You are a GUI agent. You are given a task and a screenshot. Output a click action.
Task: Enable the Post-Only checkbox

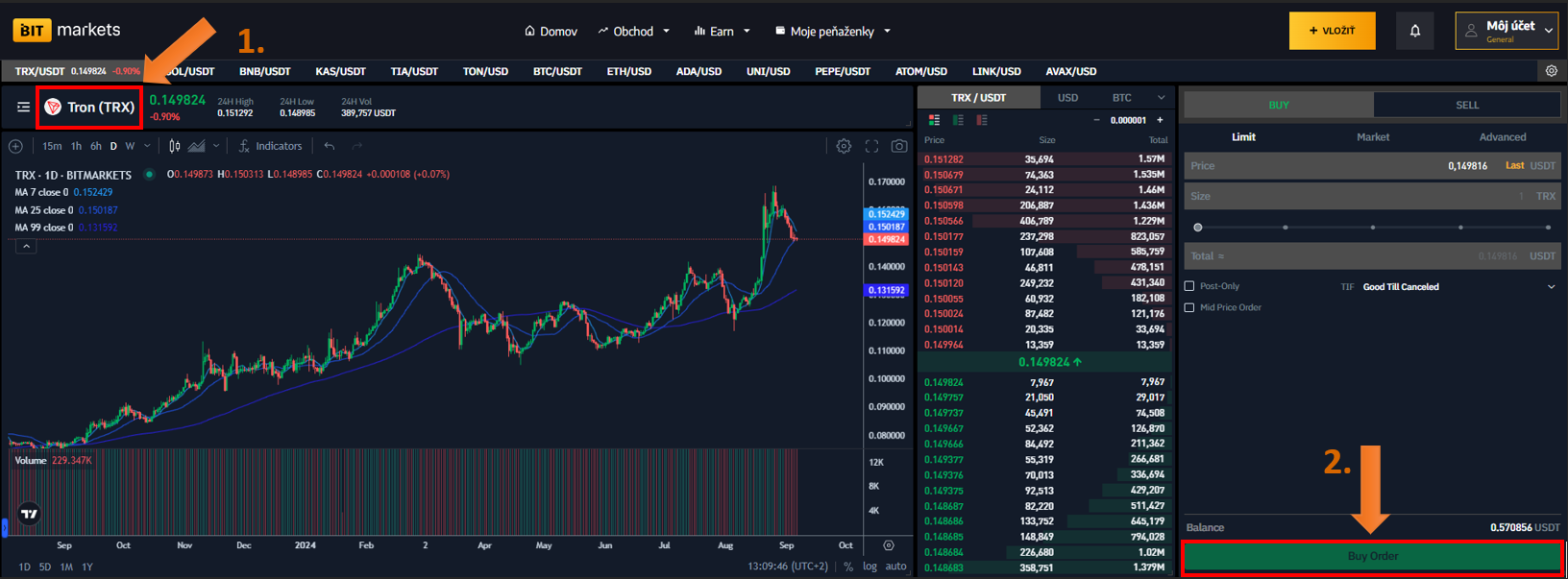1189,286
